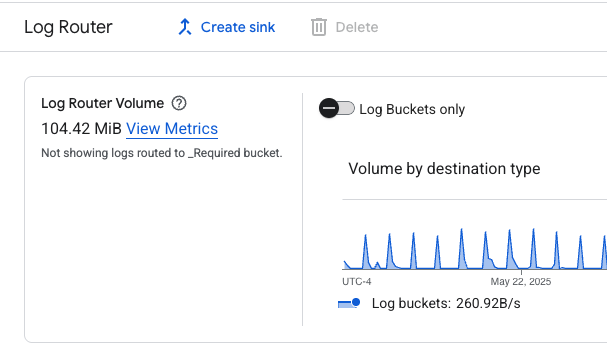The width and height of the screenshot is (607, 362).
Task: Open the Log Router Volume help icon
Action: pyautogui.click(x=179, y=103)
